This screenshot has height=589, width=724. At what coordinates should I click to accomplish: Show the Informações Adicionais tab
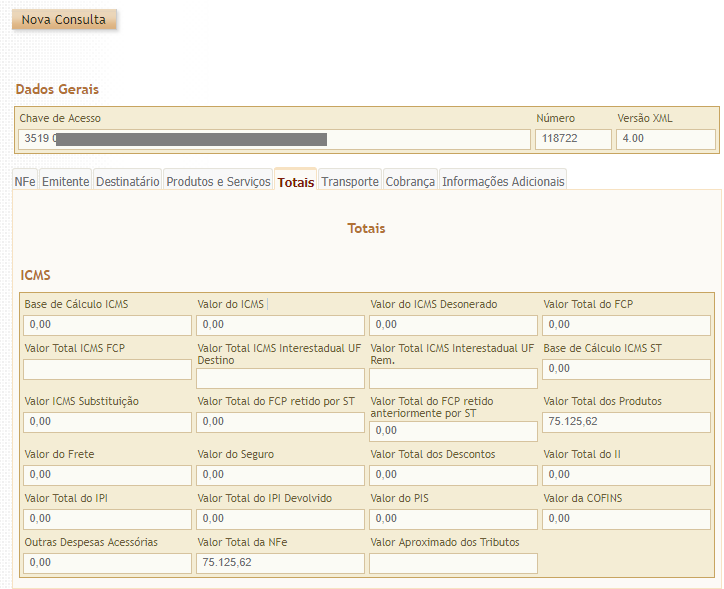[503, 182]
